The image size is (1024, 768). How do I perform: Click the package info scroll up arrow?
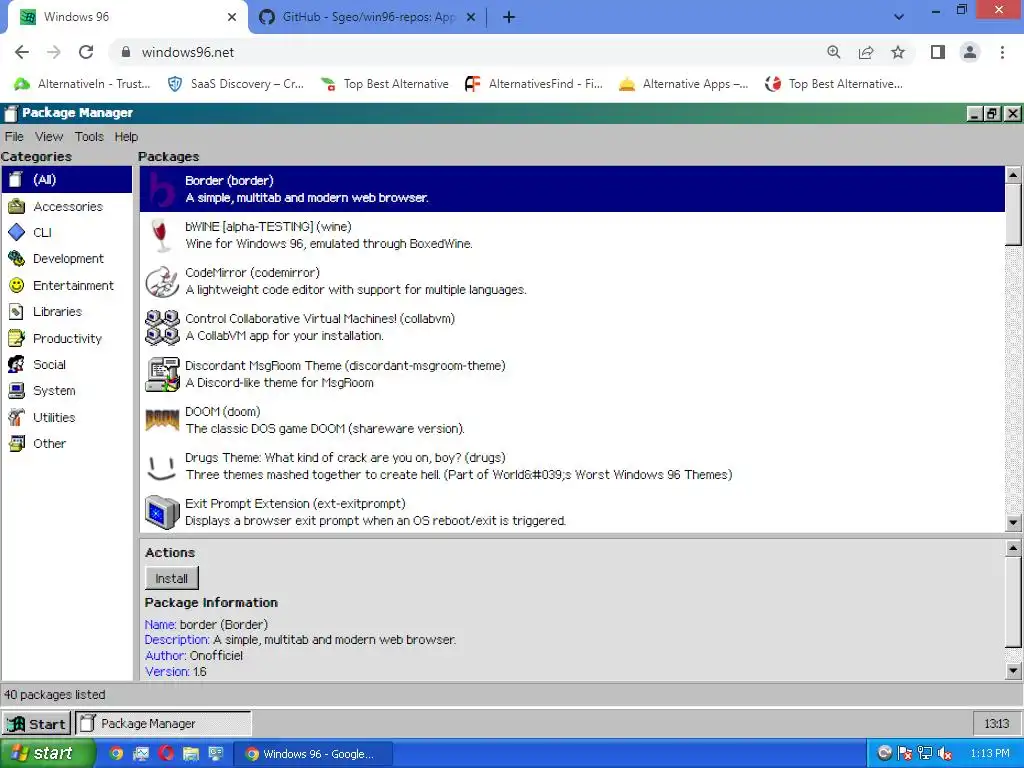pyautogui.click(x=1013, y=548)
